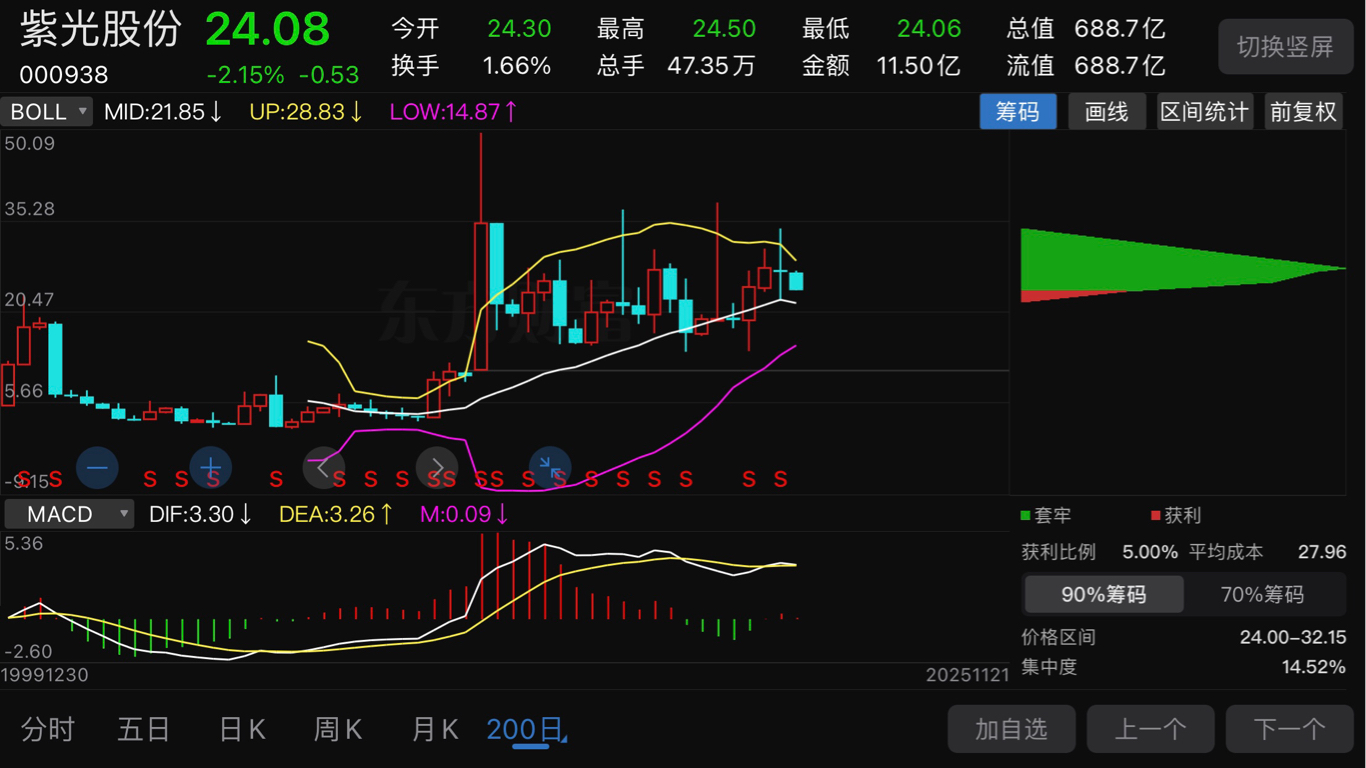Click the MACD axis label 5.36
1366x768 pixels.
tap(23, 544)
